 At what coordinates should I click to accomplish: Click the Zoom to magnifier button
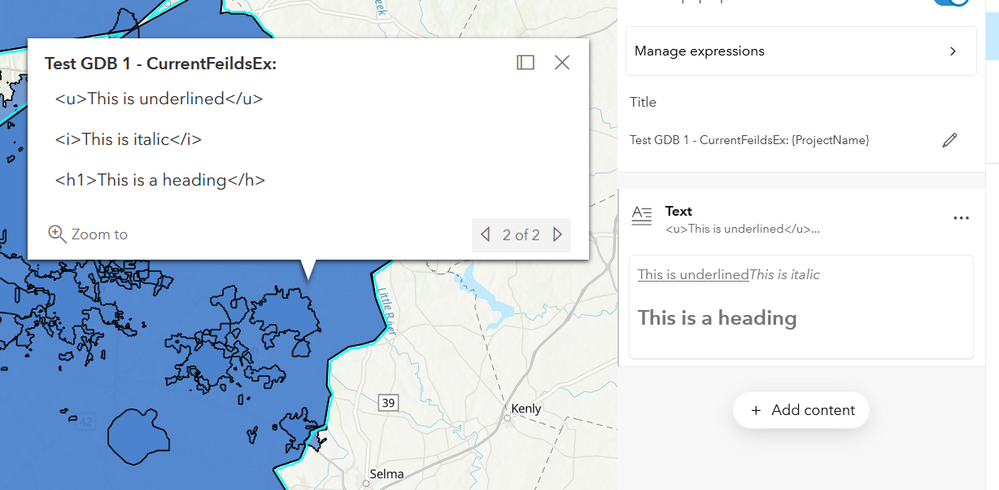coord(88,234)
